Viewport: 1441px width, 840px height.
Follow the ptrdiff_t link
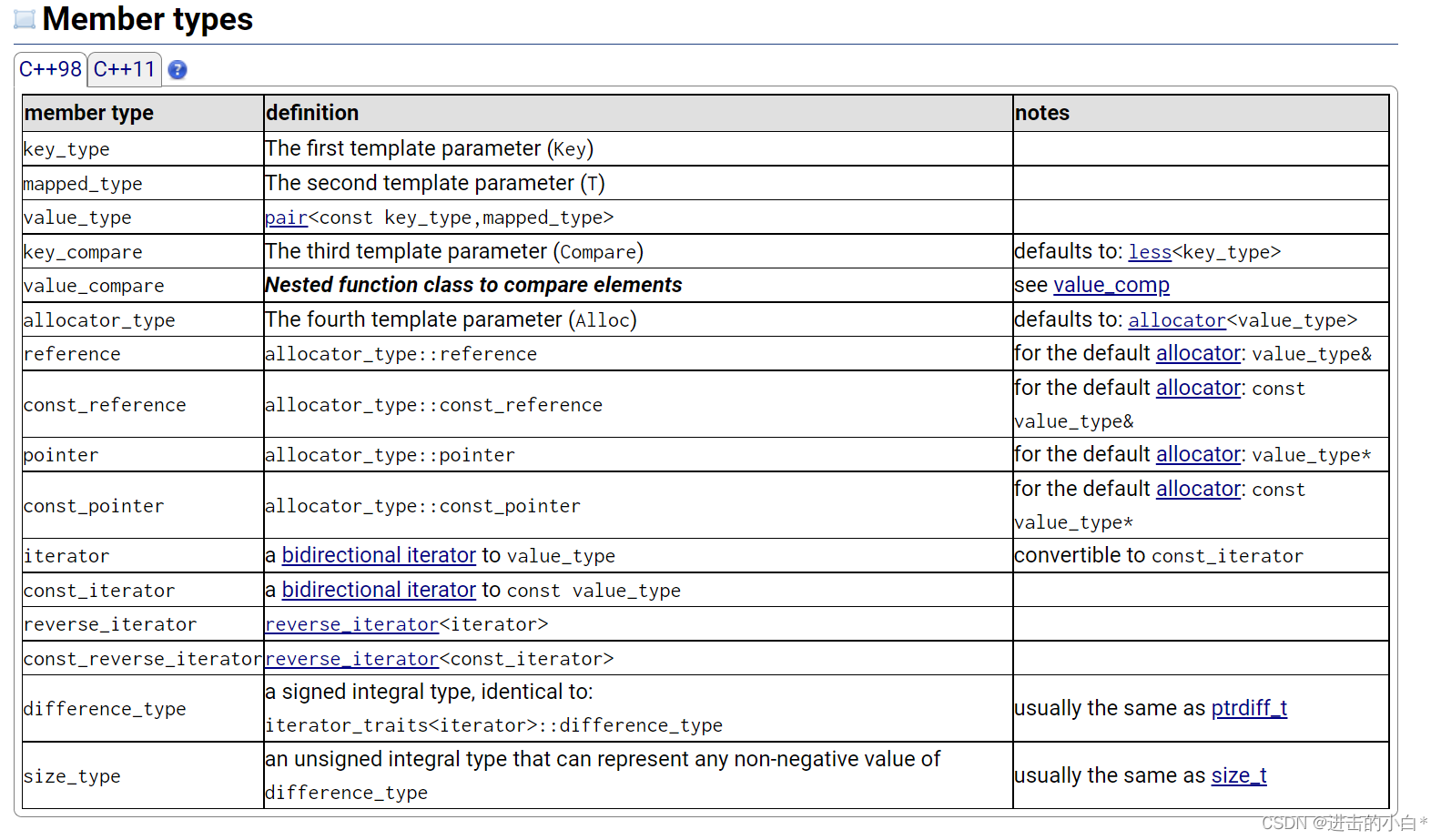(1249, 708)
